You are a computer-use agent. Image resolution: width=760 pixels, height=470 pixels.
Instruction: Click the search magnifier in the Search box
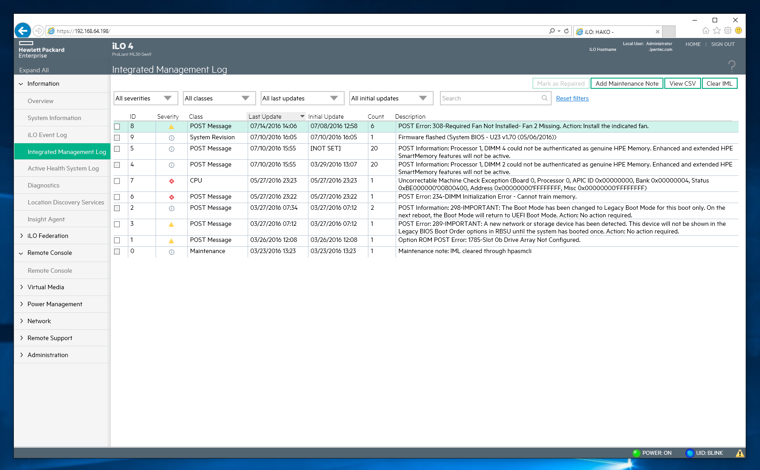click(x=544, y=98)
